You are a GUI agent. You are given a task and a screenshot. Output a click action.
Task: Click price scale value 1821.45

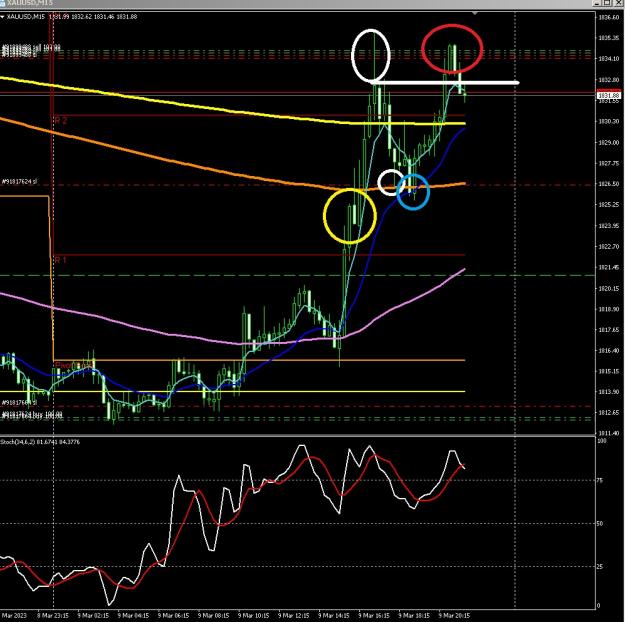pyautogui.click(x=608, y=267)
